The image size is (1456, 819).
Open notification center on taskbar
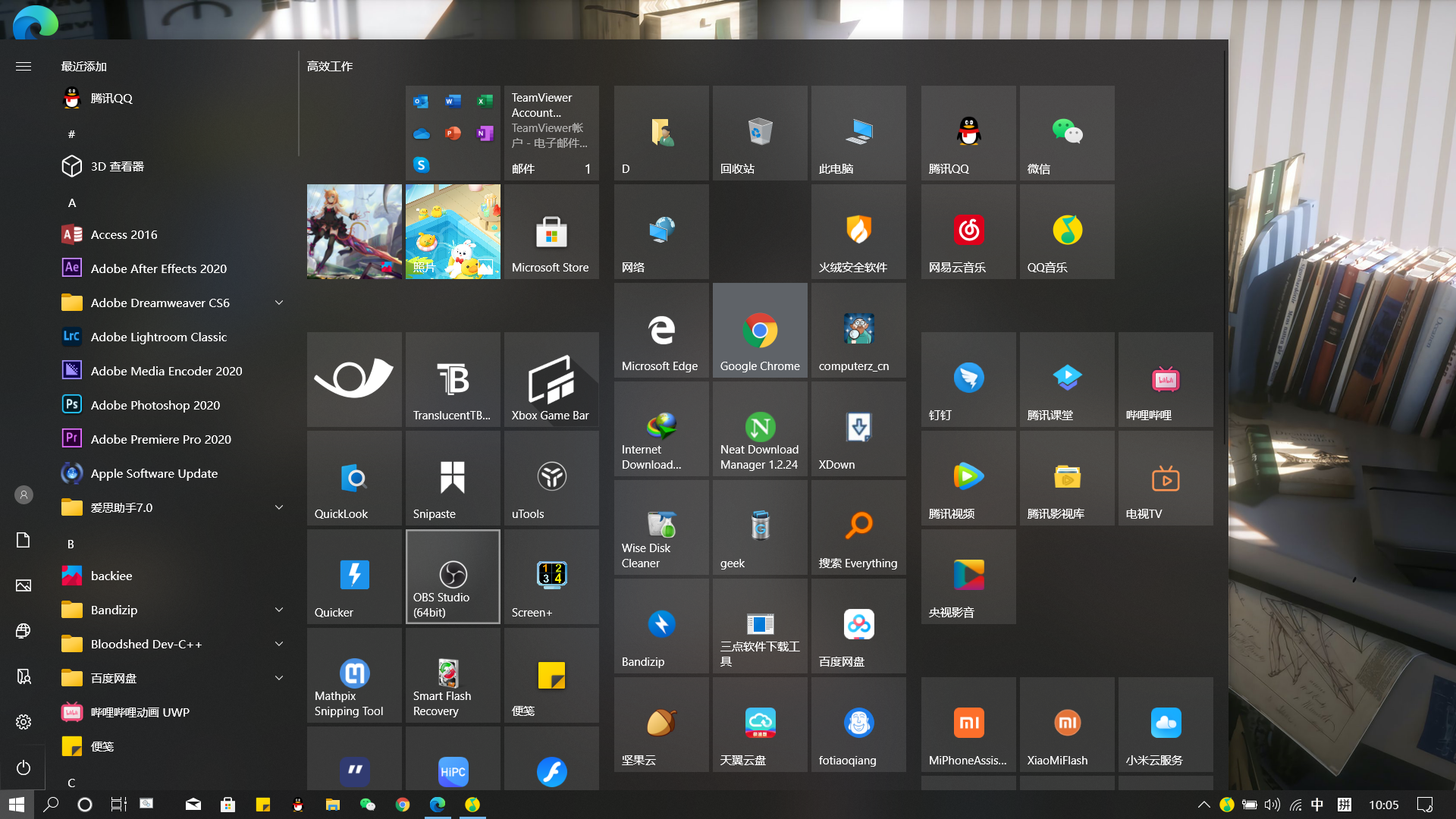tap(1425, 805)
